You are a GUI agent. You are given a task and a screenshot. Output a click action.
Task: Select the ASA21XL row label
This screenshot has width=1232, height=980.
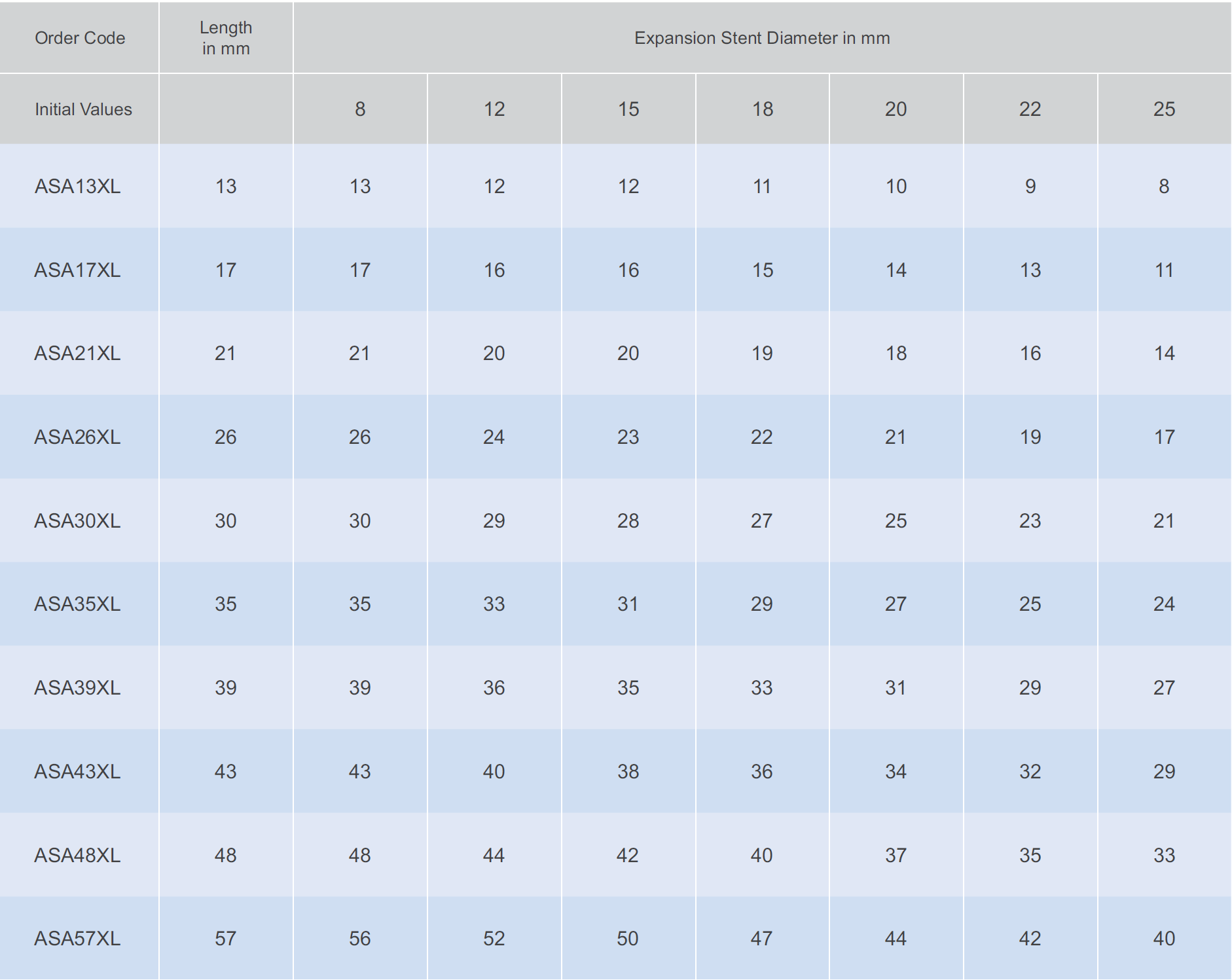(x=77, y=354)
